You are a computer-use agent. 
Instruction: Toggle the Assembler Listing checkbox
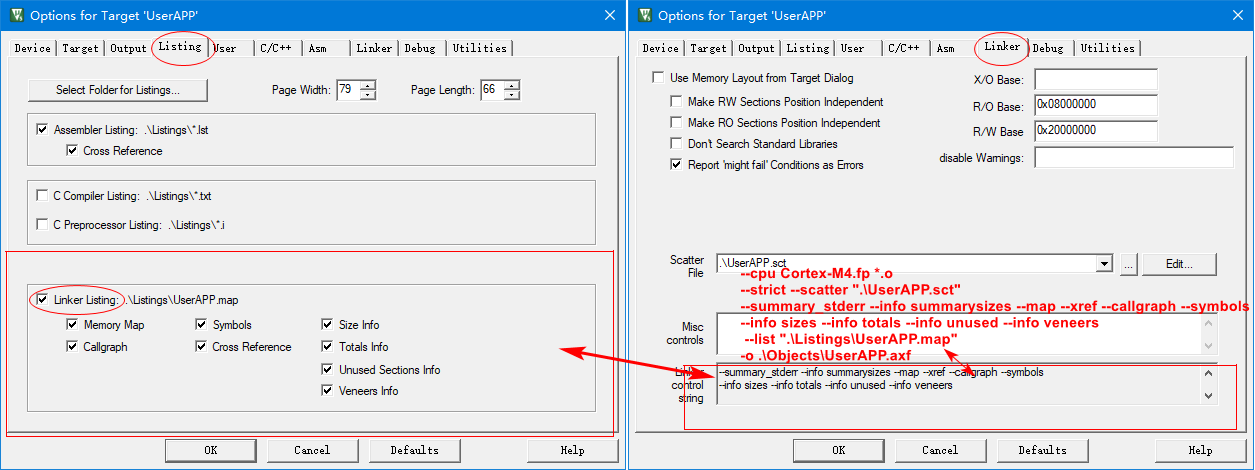[42, 130]
